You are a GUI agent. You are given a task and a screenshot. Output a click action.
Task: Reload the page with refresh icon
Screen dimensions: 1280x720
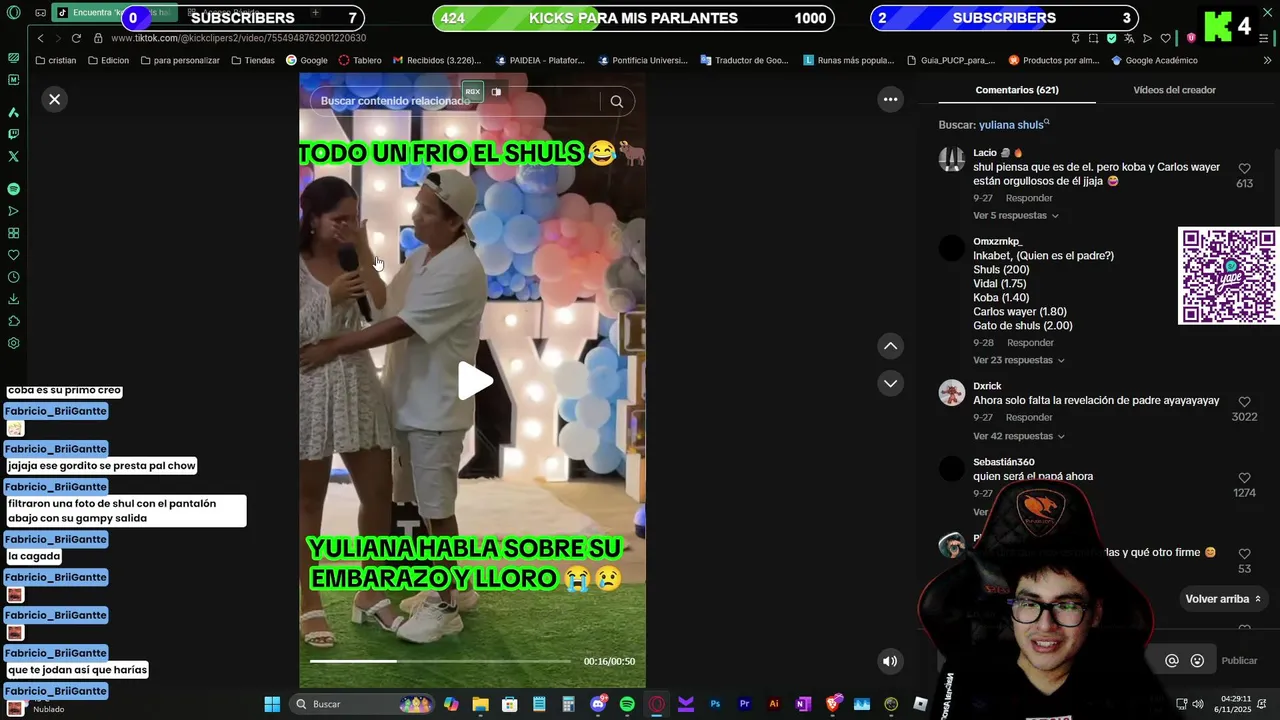(76, 38)
